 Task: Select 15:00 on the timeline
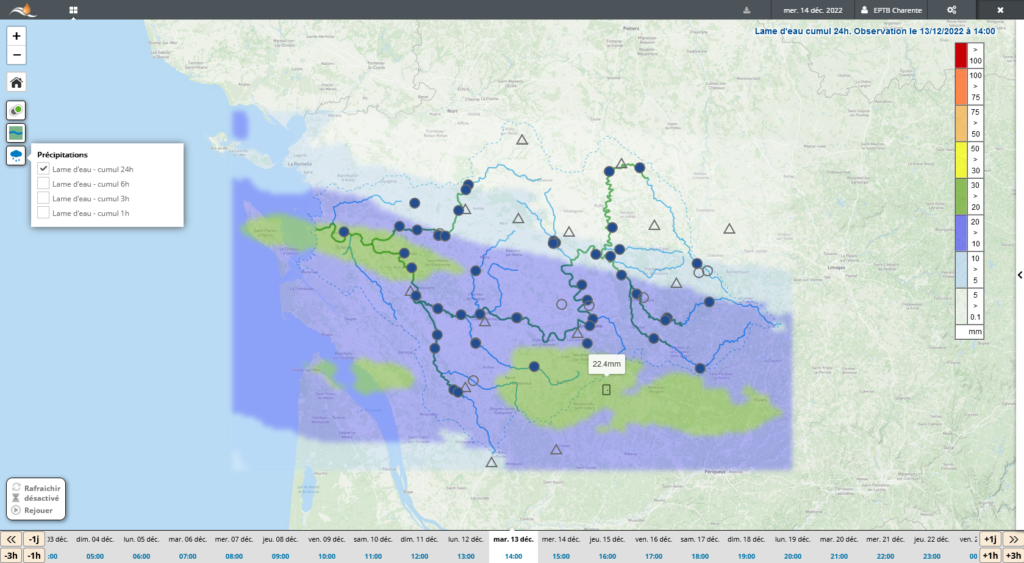pyautogui.click(x=561, y=555)
